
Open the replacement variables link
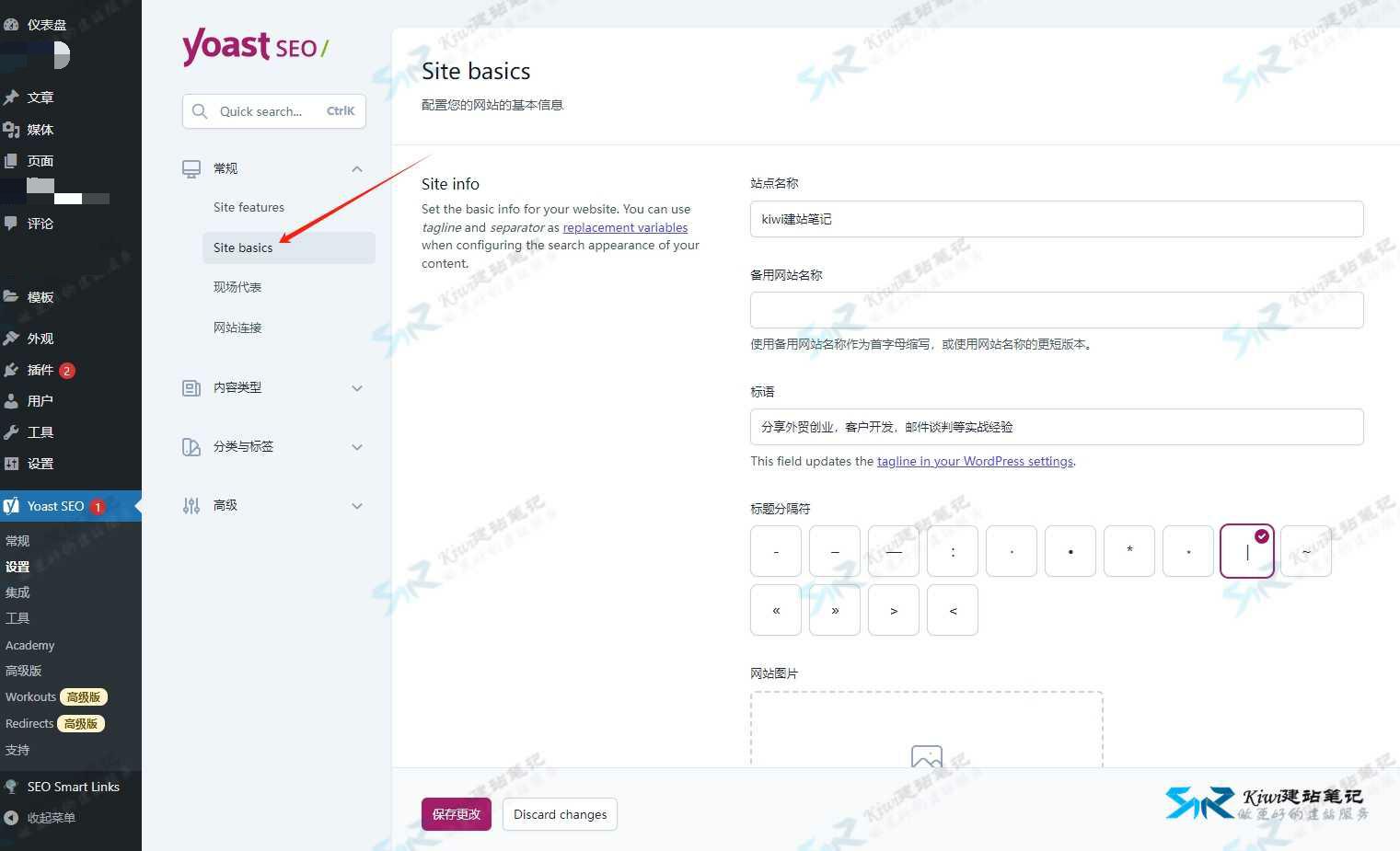coord(625,227)
